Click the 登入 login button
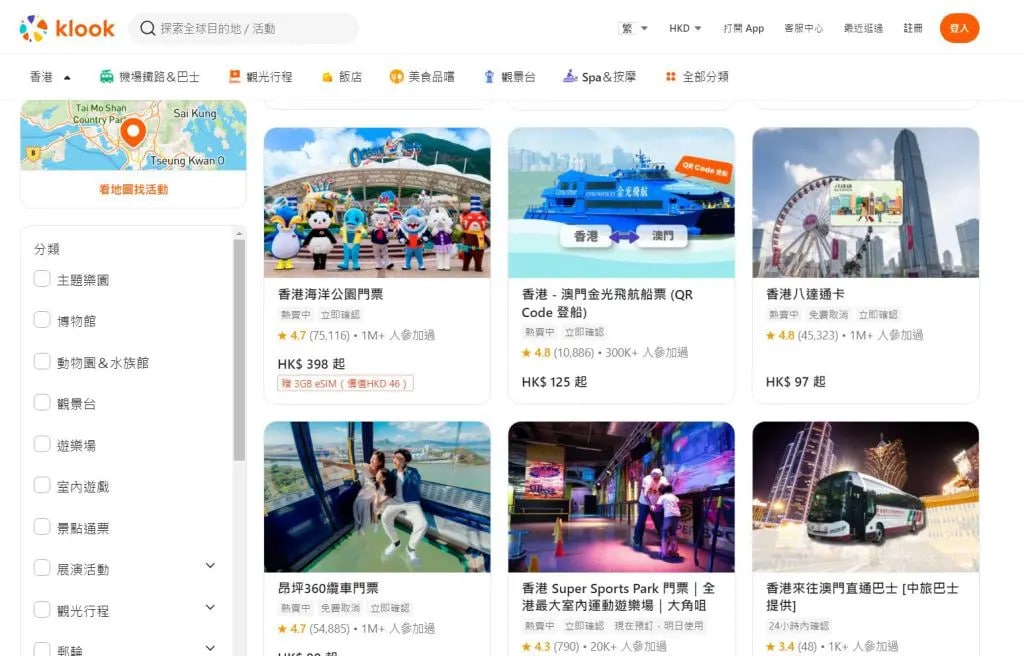The width and height of the screenshot is (1024, 656). pyautogui.click(x=959, y=28)
